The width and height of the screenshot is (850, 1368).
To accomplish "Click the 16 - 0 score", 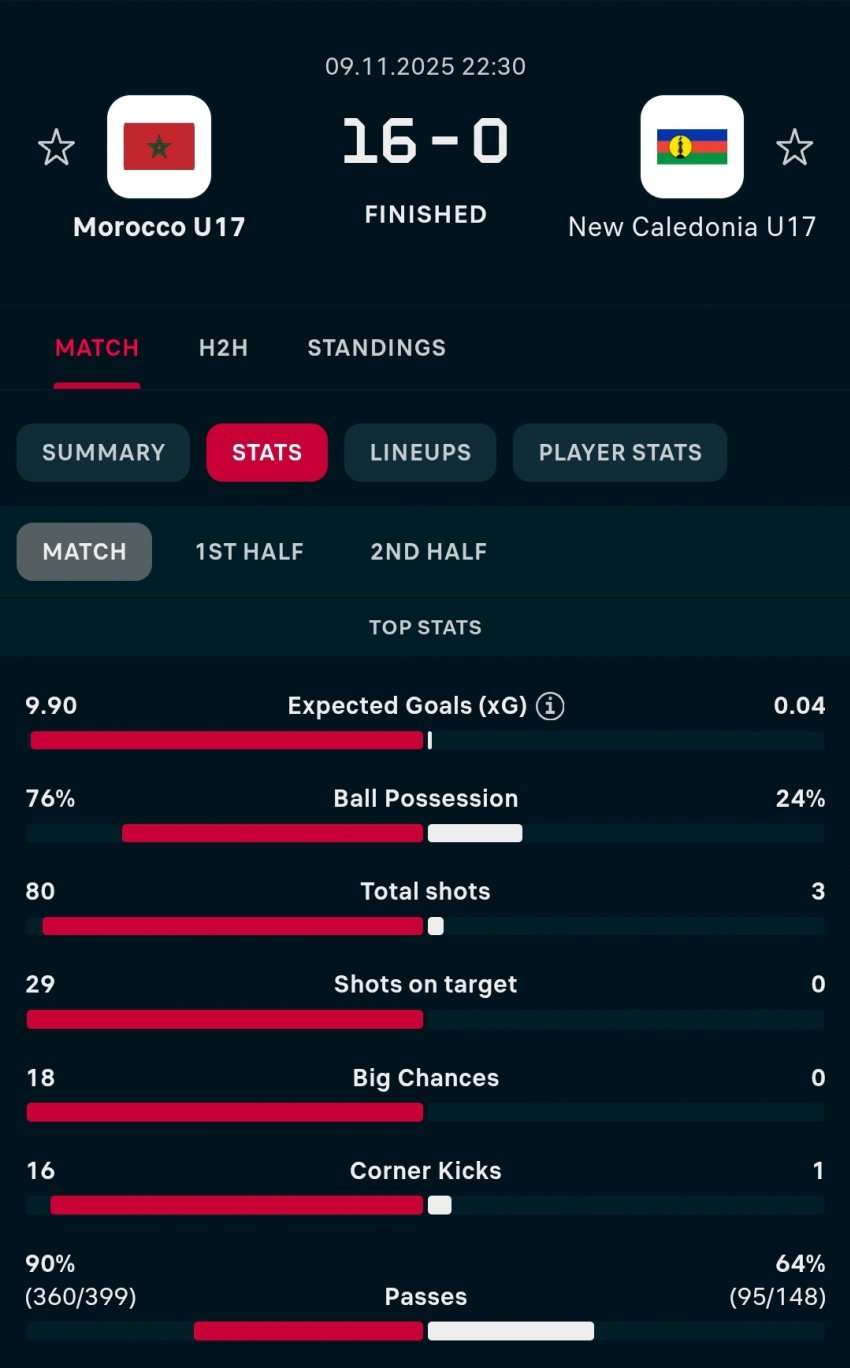I will point(425,142).
